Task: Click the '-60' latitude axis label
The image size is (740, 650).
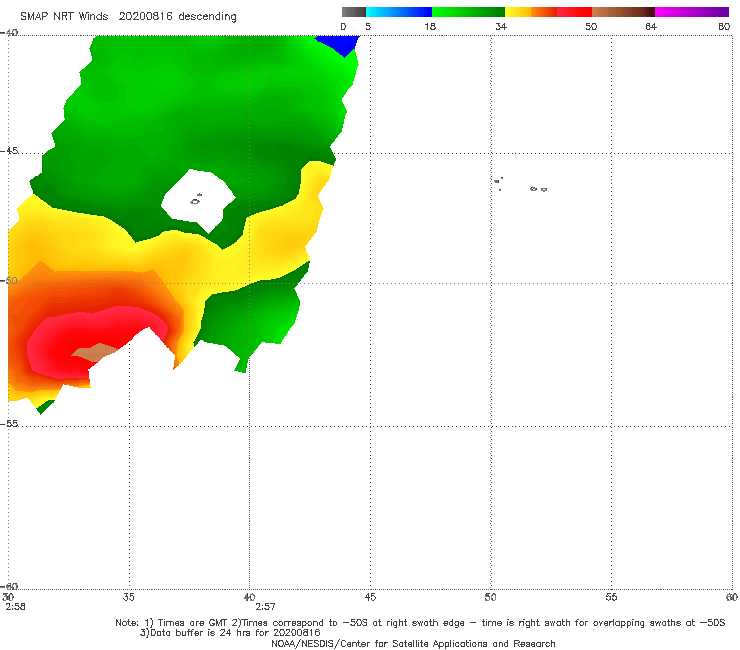Action: tap(9, 586)
